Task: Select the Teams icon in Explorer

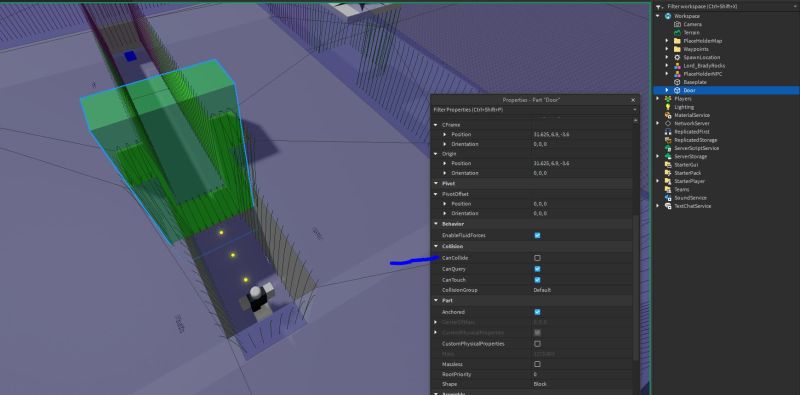Action: [668, 189]
